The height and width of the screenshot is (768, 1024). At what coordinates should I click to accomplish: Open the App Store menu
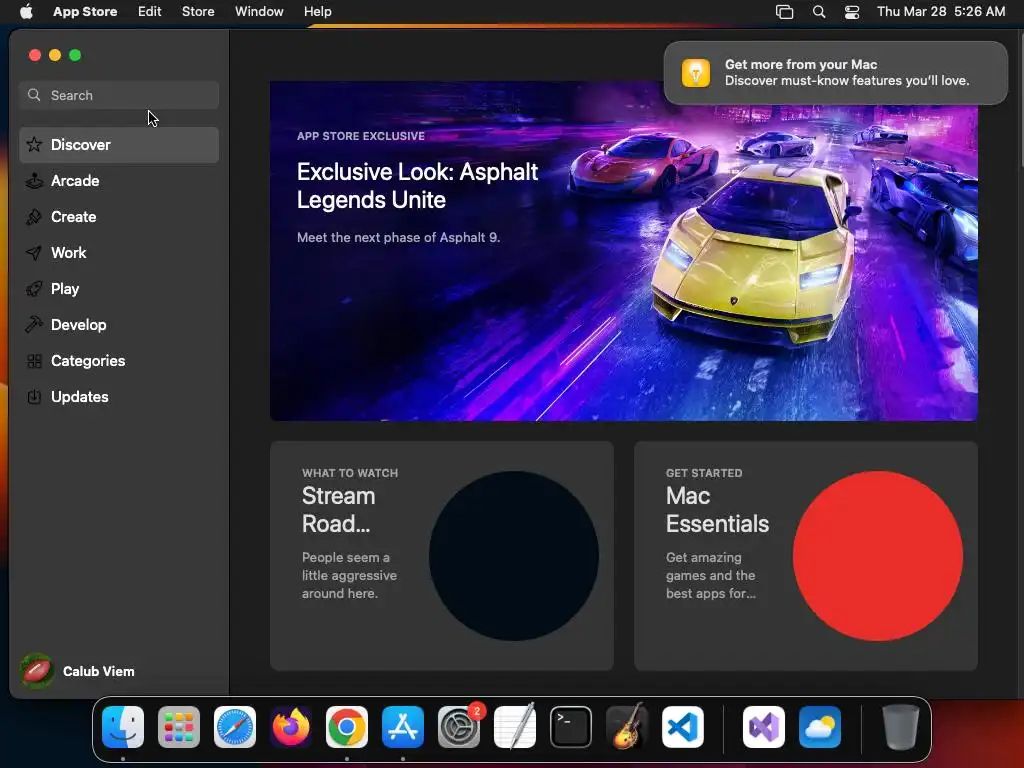pos(85,12)
